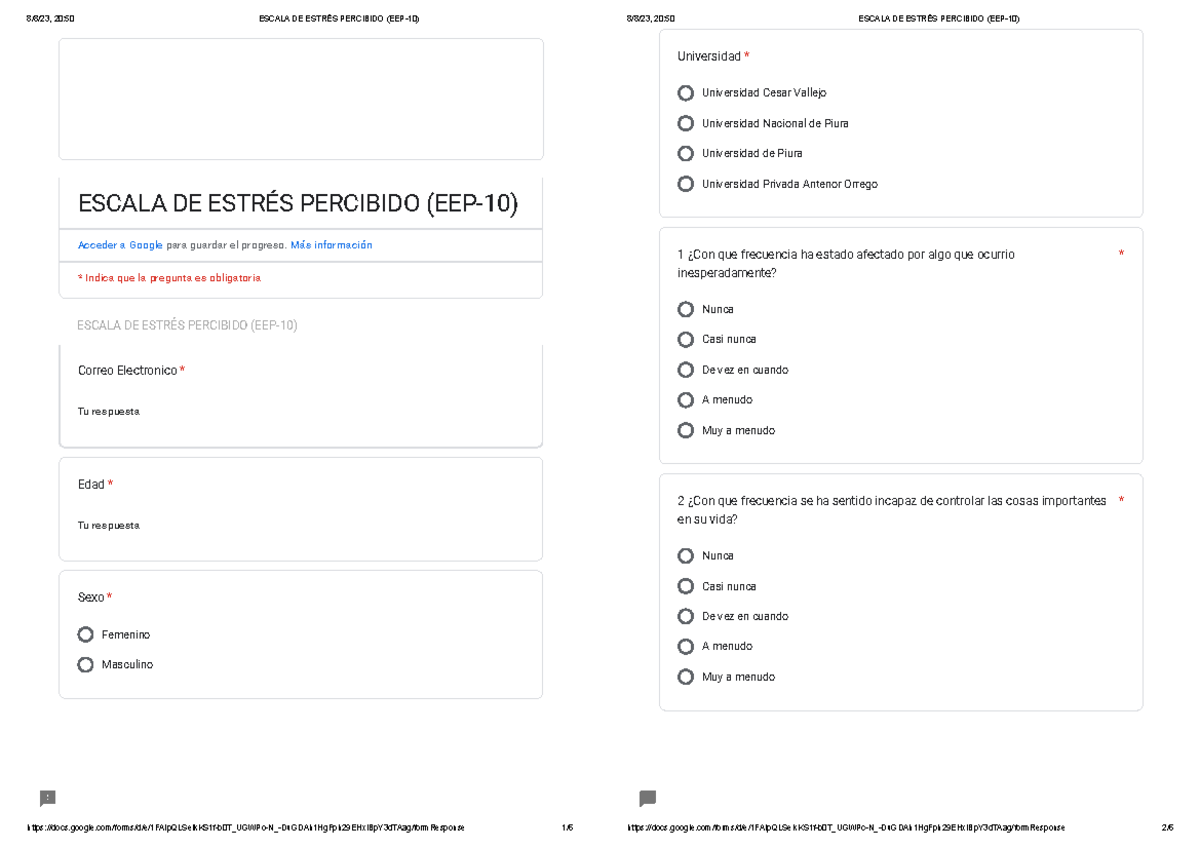
Task: Click the 'Edad' question label
Action: 91,485
